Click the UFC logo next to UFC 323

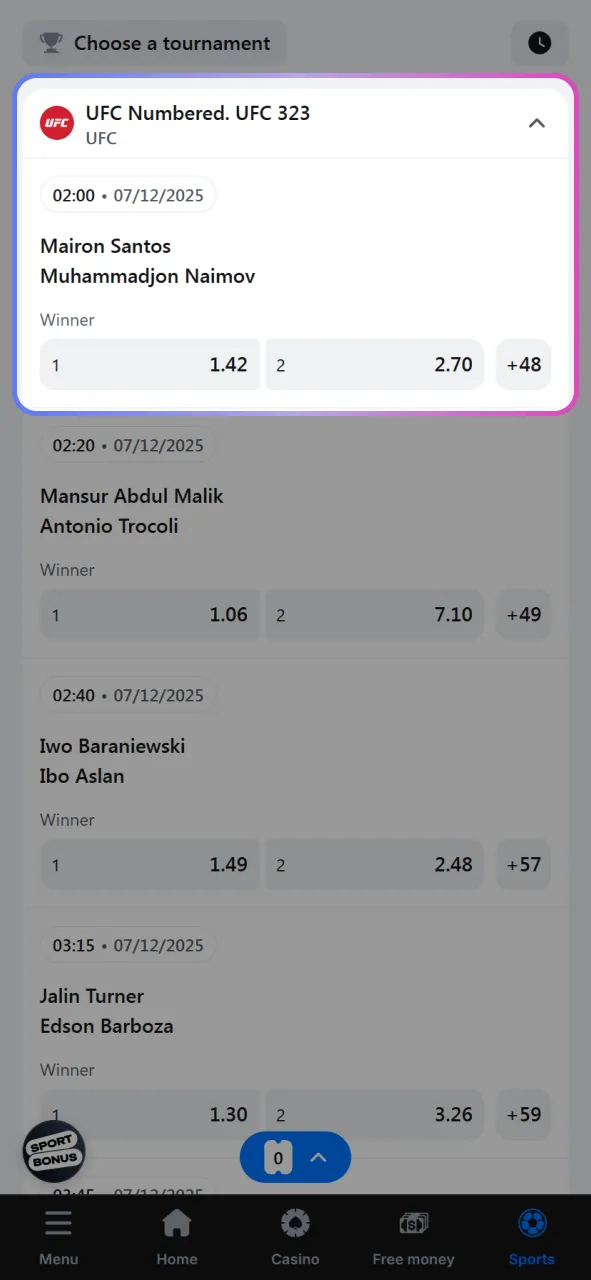(56, 123)
